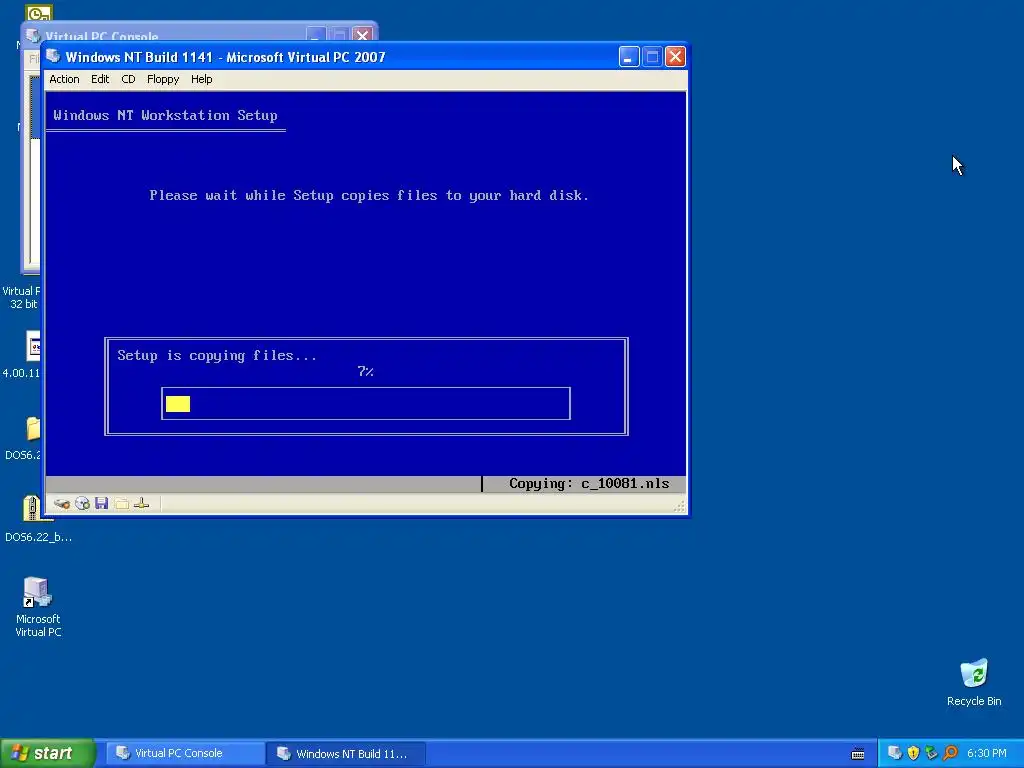Maximize the Windows NT Build 1141 window
This screenshot has width=1024, height=768.
(652, 57)
